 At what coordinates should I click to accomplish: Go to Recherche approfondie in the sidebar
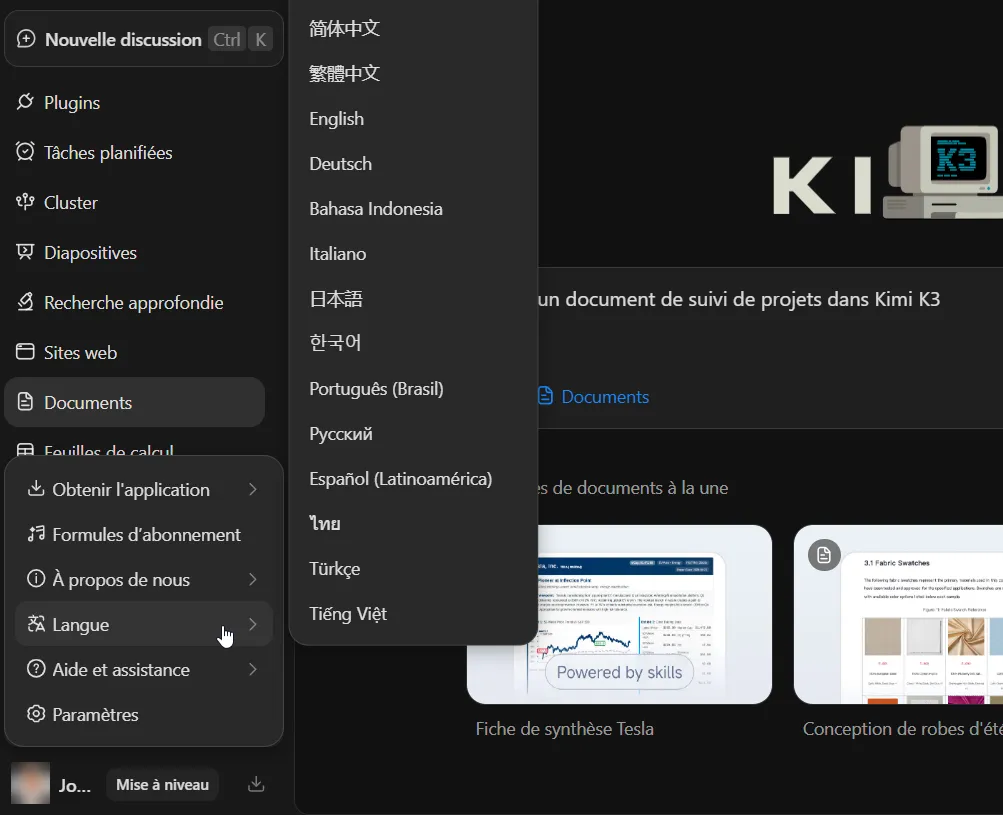tap(134, 302)
